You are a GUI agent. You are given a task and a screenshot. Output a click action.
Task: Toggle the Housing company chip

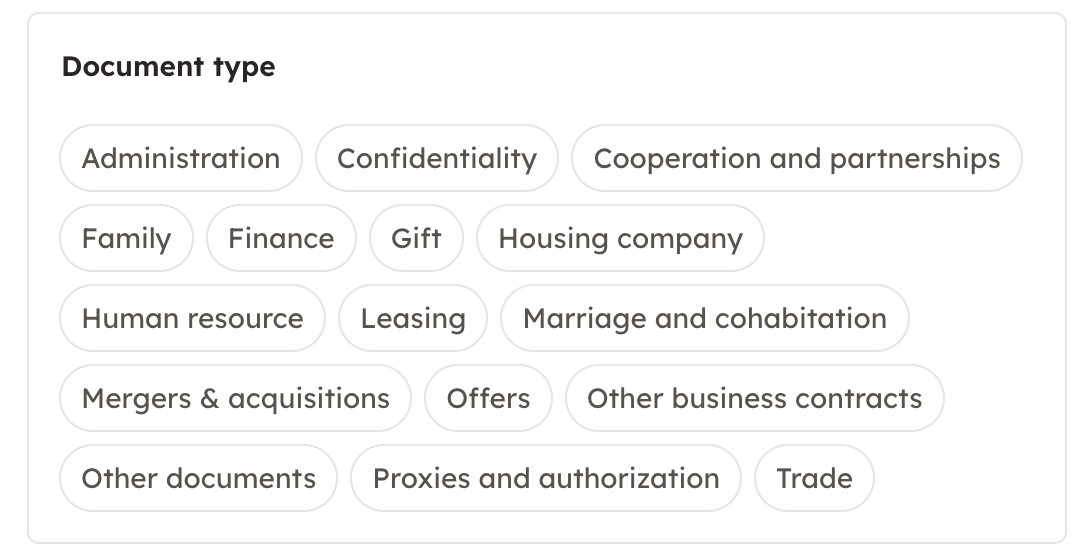click(x=620, y=238)
